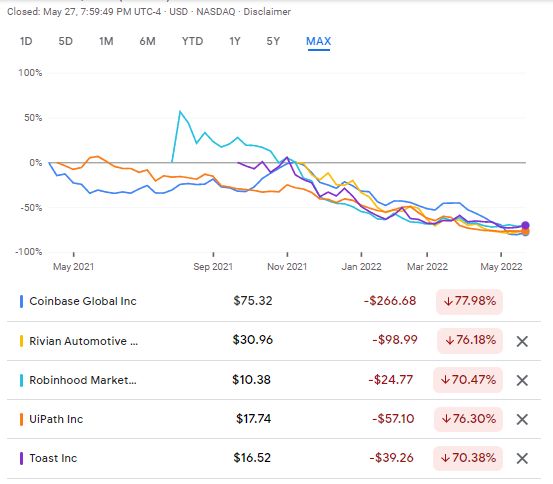Choose the YTD range tab
The width and height of the screenshot is (553, 484).
(x=193, y=41)
